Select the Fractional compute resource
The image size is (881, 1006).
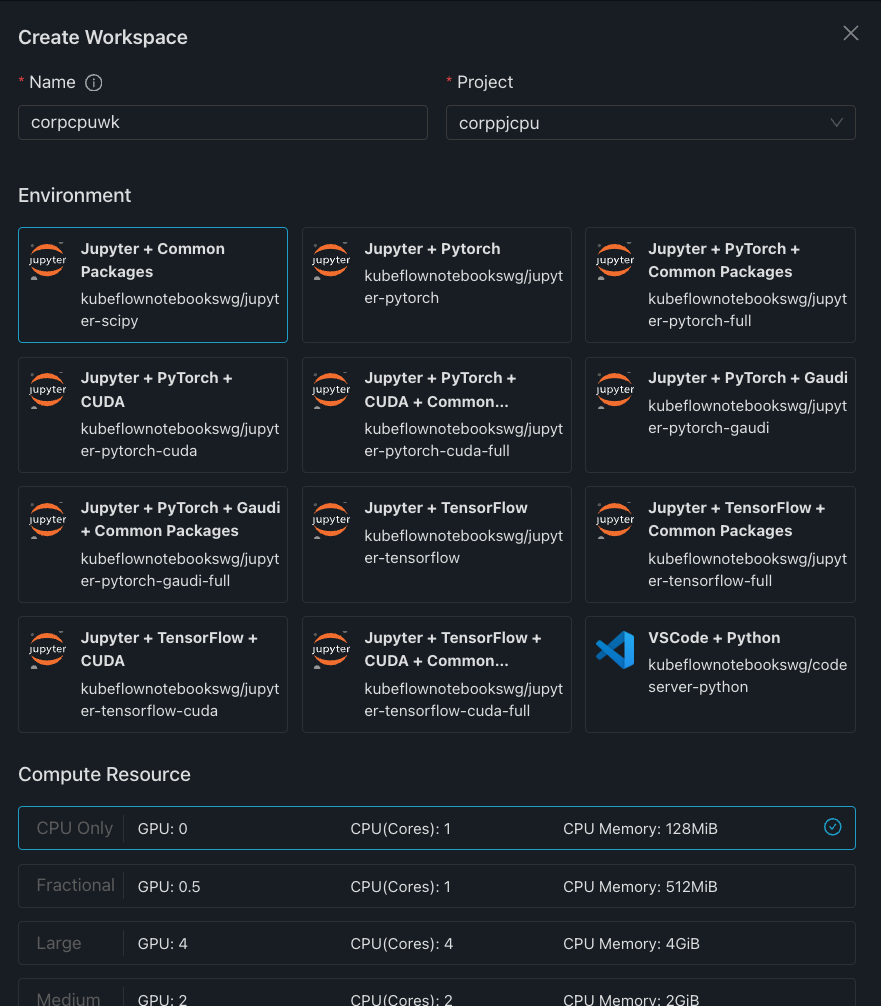(x=437, y=886)
